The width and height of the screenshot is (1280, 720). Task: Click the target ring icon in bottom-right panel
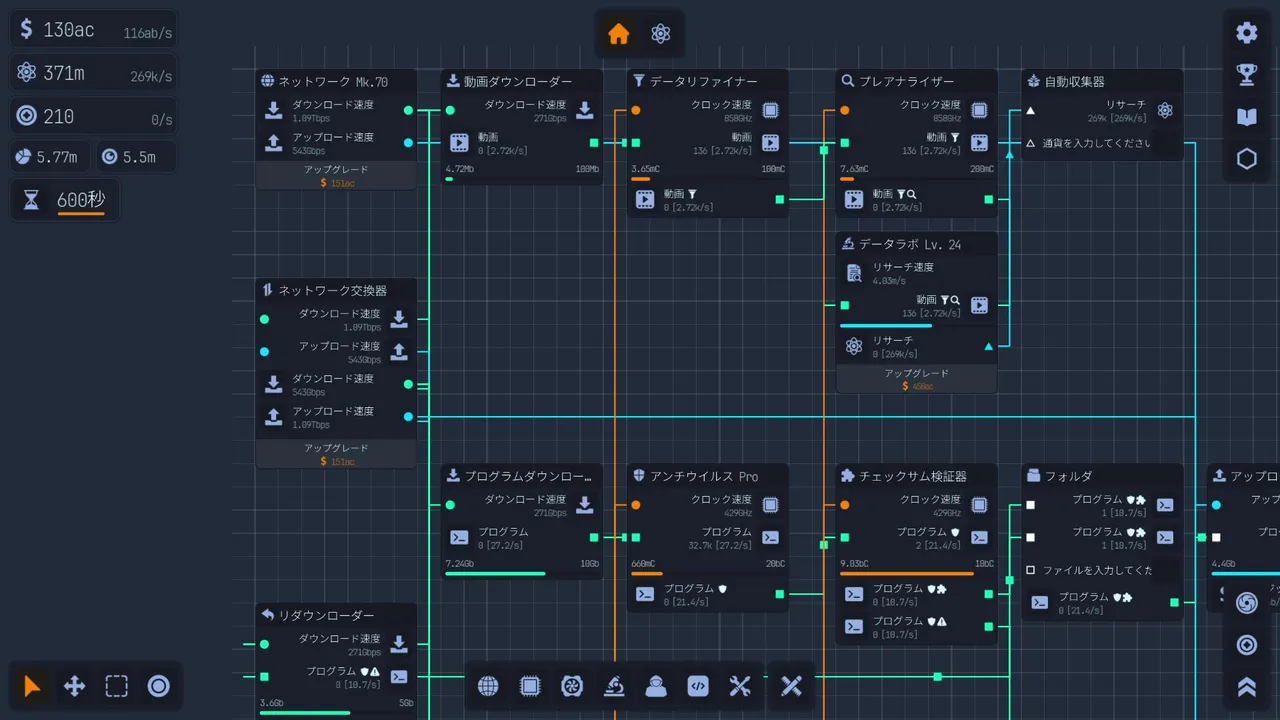(1246, 645)
